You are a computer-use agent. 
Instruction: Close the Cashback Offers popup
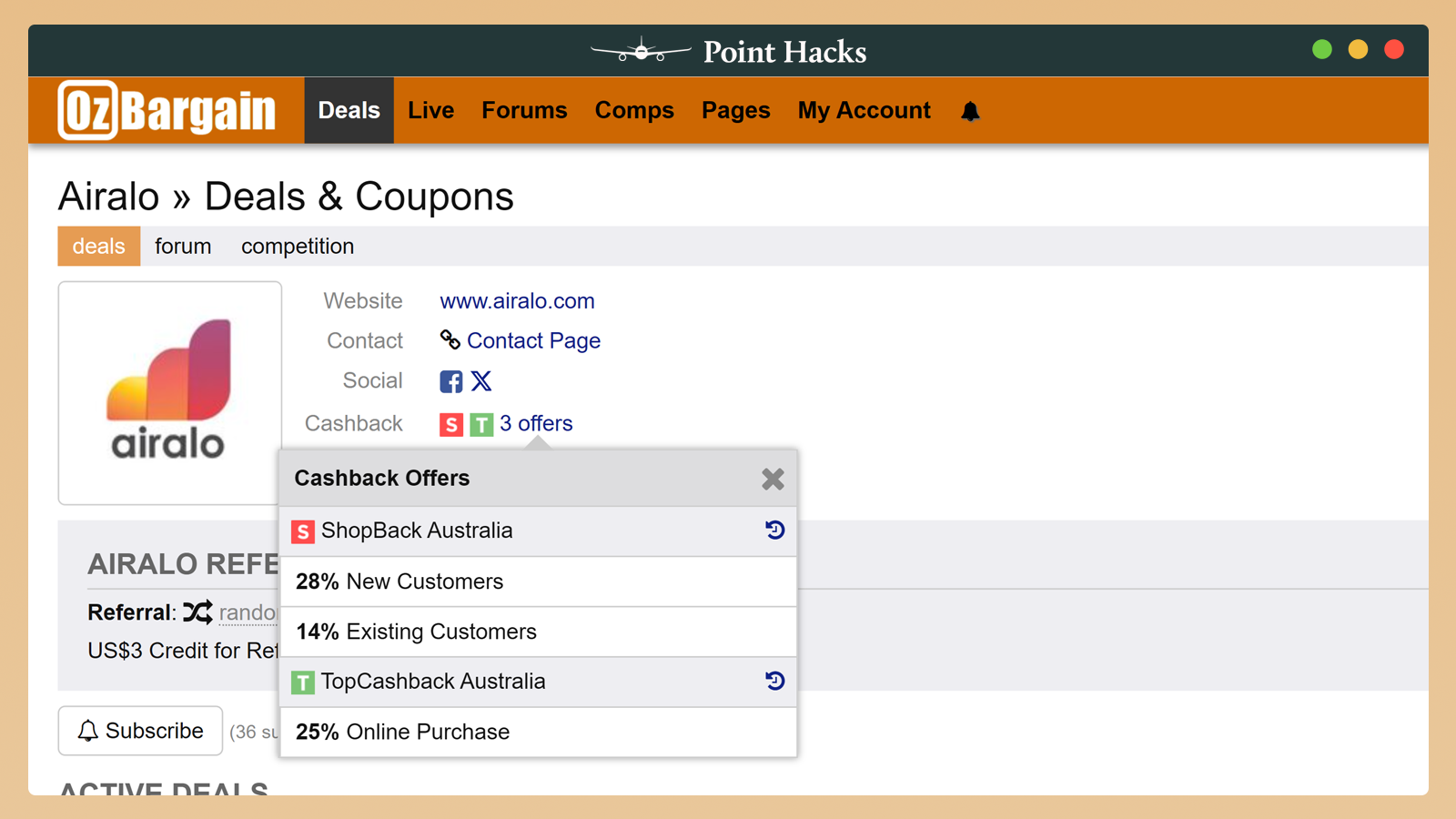tap(773, 479)
